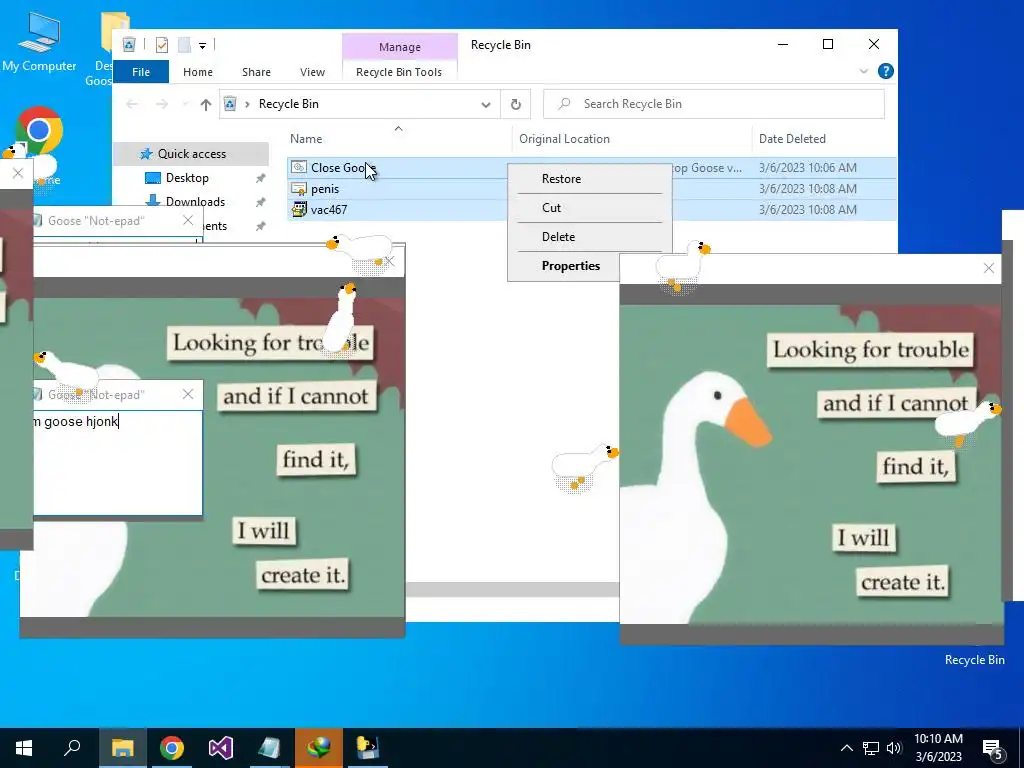Open Visual Studio from taskbar

click(221, 748)
